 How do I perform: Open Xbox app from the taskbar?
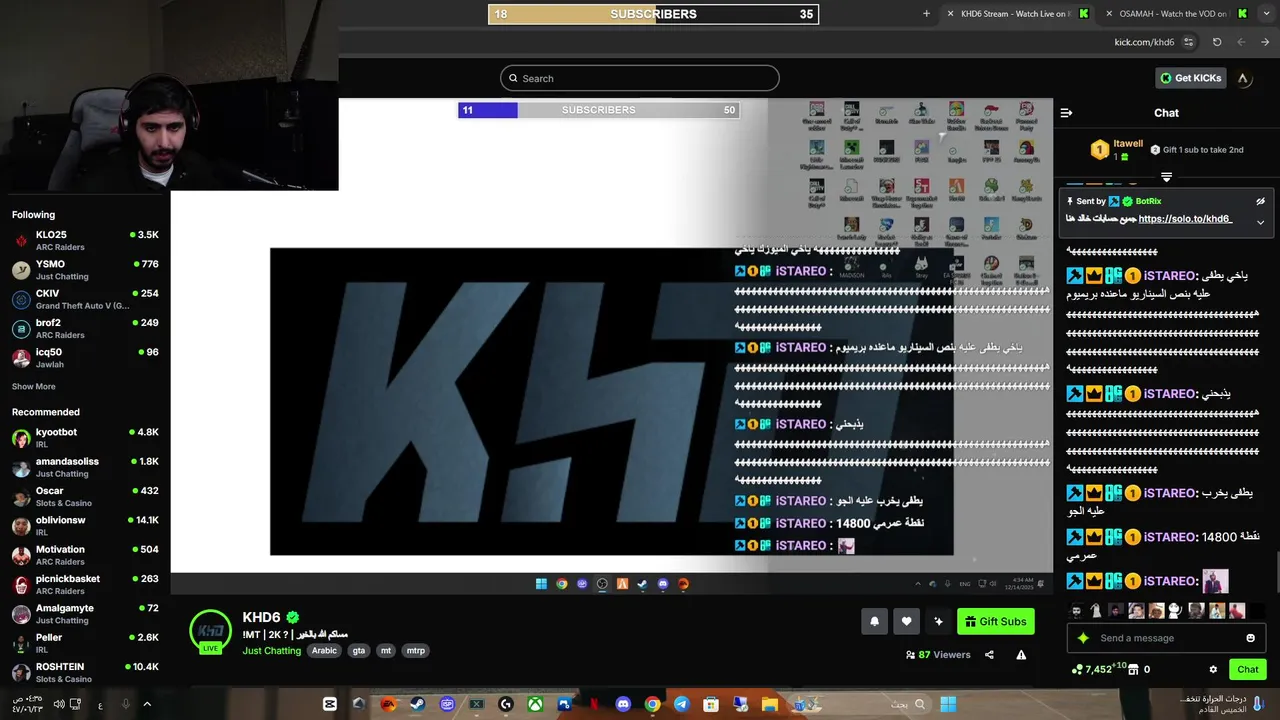pyautogui.click(x=535, y=704)
